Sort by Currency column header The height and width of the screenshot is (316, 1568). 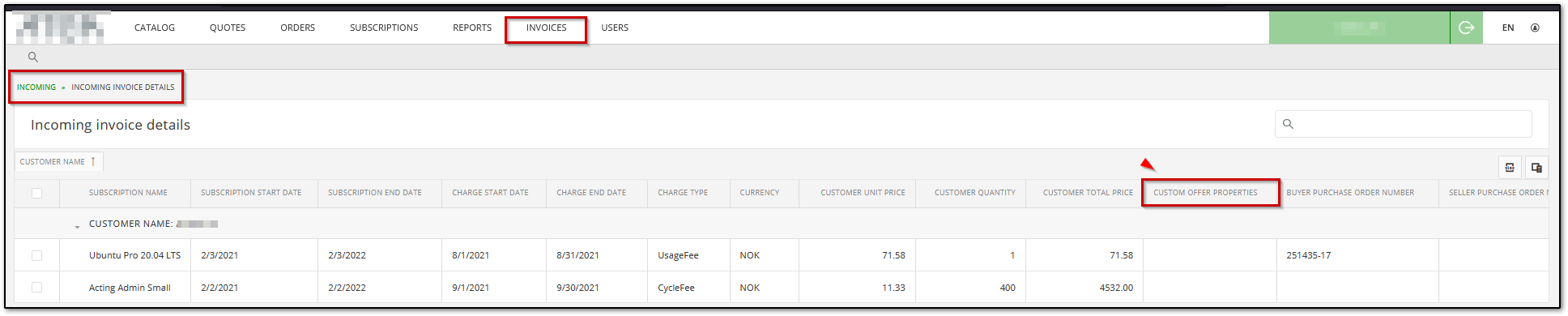click(760, 193)
